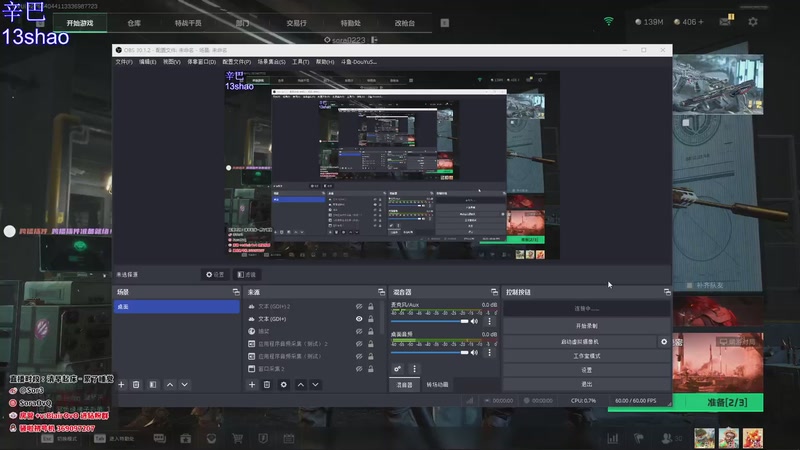800x450 pixels.
Task: Open the 帮助(H) menu
Action: coord(325,62)
